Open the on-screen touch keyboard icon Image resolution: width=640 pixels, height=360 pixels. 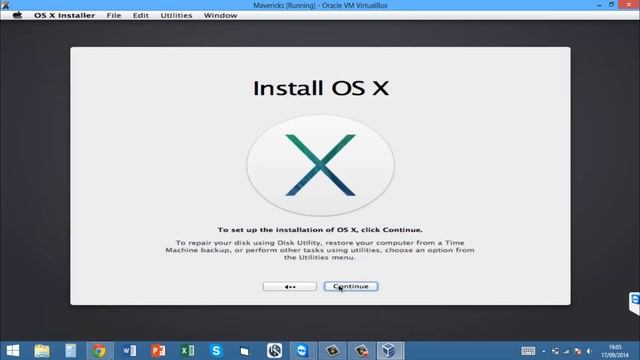[x=528, y=351]
